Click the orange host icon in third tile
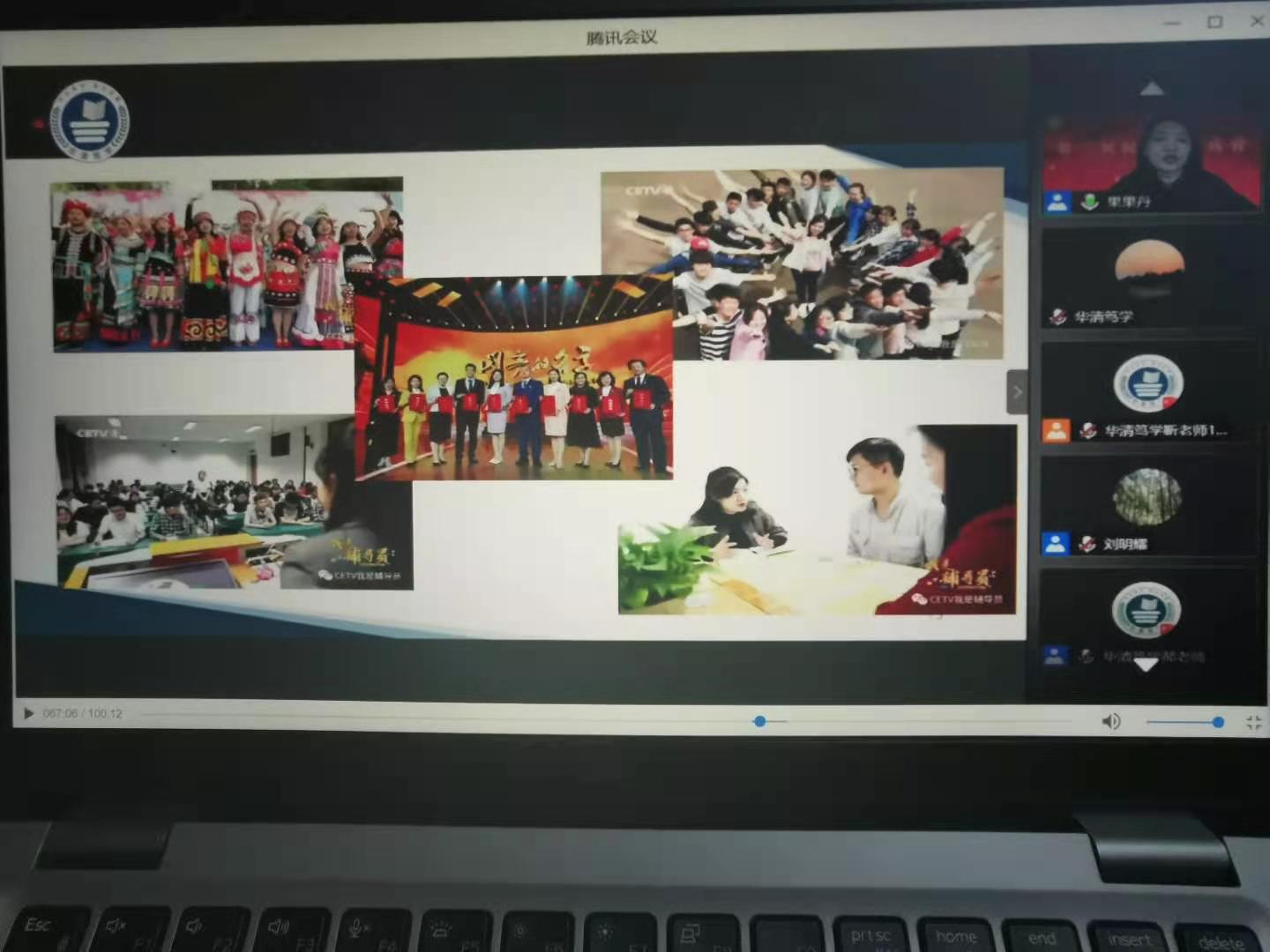This screenshot has height=952, width=1270. 1056,430
